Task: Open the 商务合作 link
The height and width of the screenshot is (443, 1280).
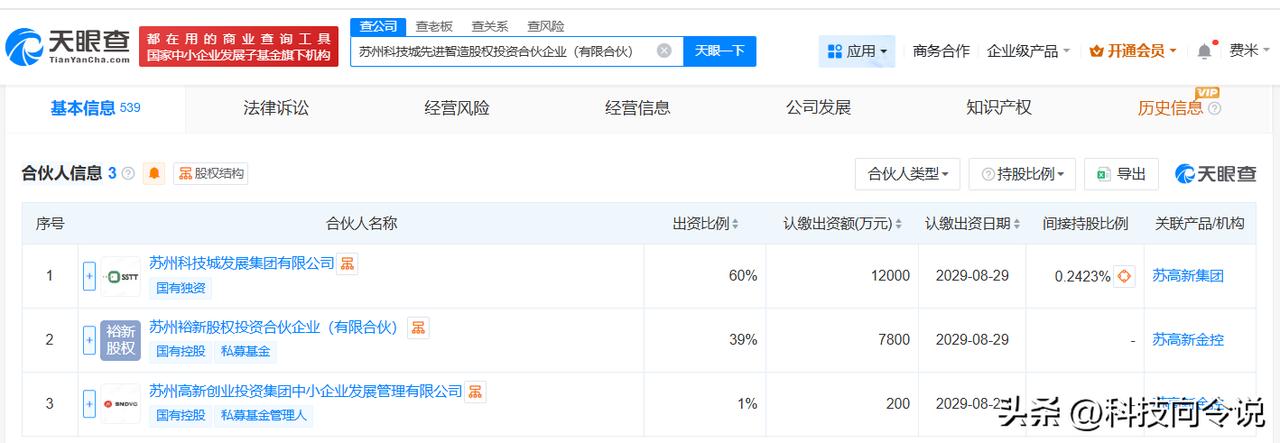Action: 941,51
